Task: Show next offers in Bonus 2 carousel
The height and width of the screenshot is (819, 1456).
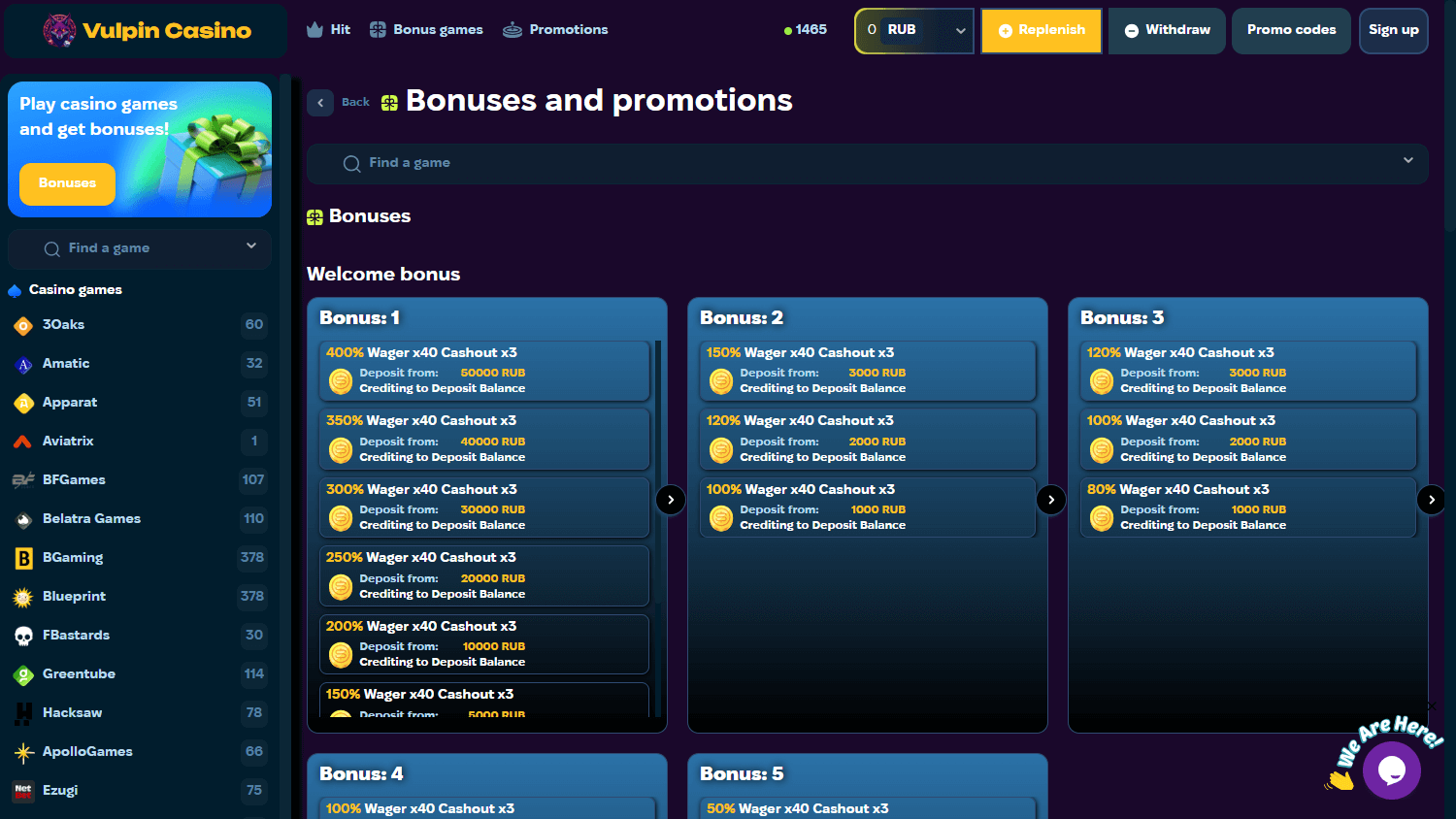Action: click(1050, 499)
